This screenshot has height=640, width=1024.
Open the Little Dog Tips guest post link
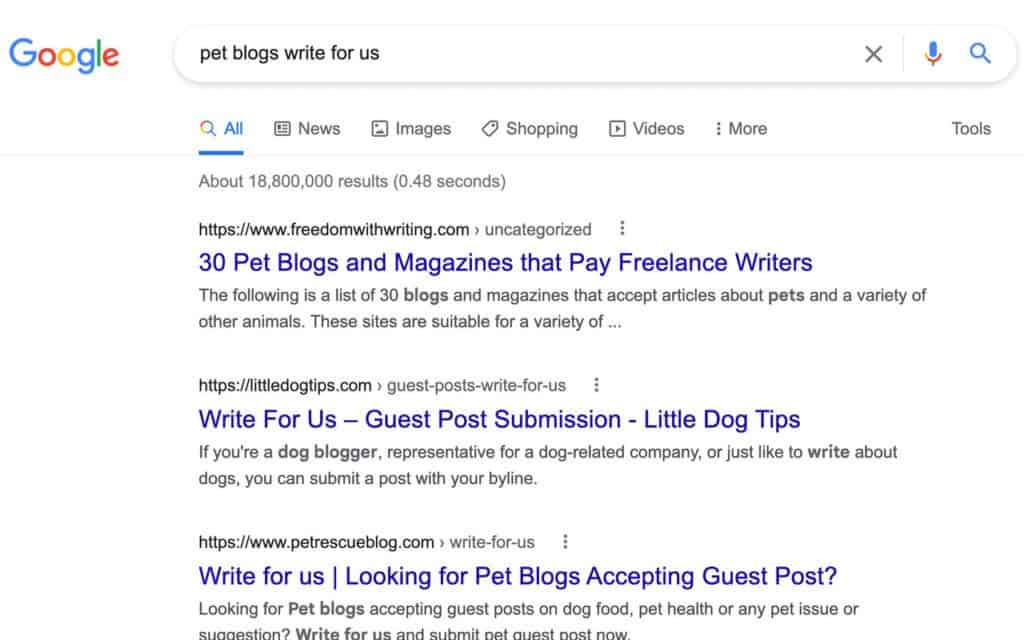(x=498, y=419)
